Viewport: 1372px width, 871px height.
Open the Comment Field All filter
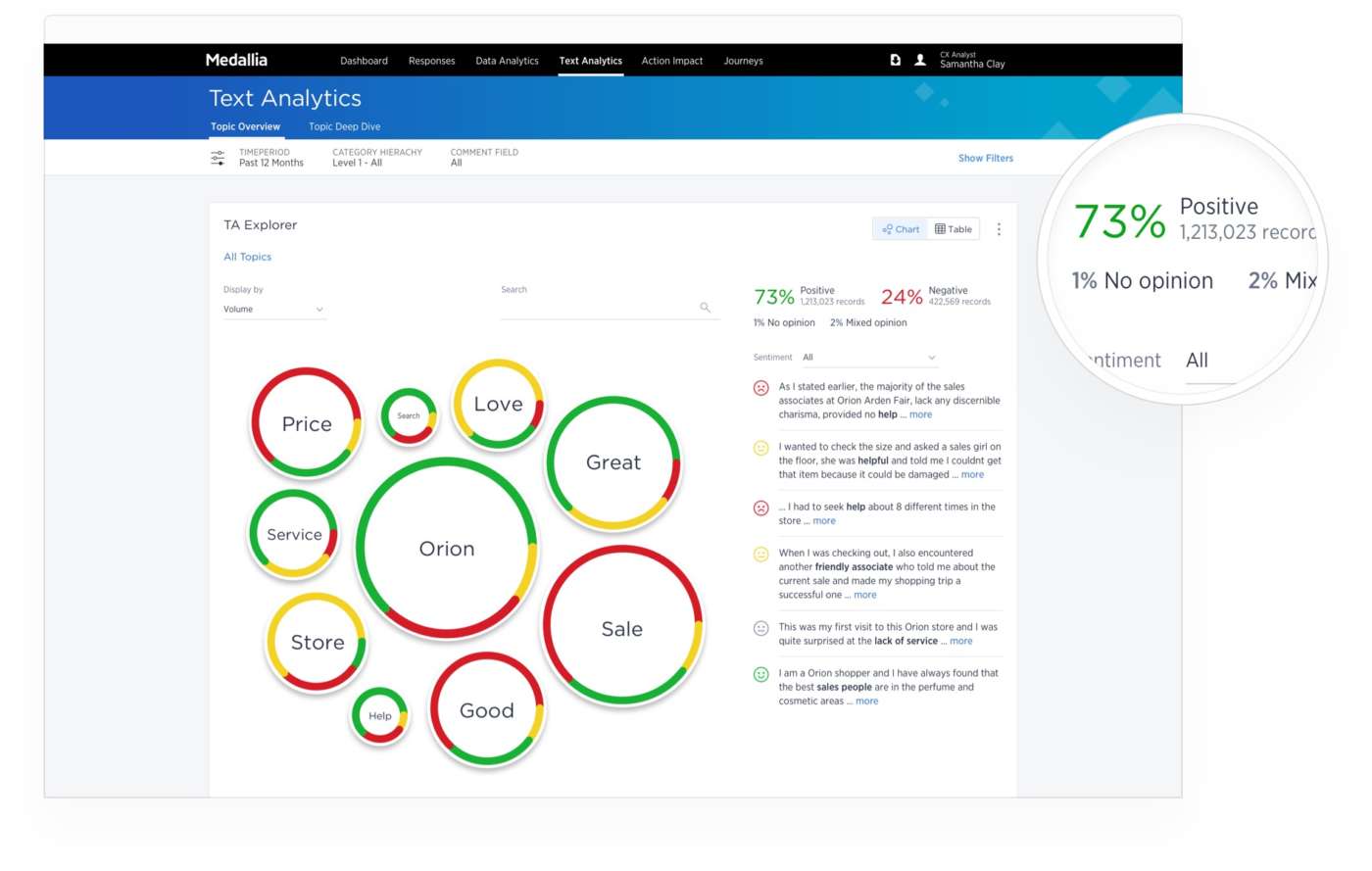(x=484, y=158)
